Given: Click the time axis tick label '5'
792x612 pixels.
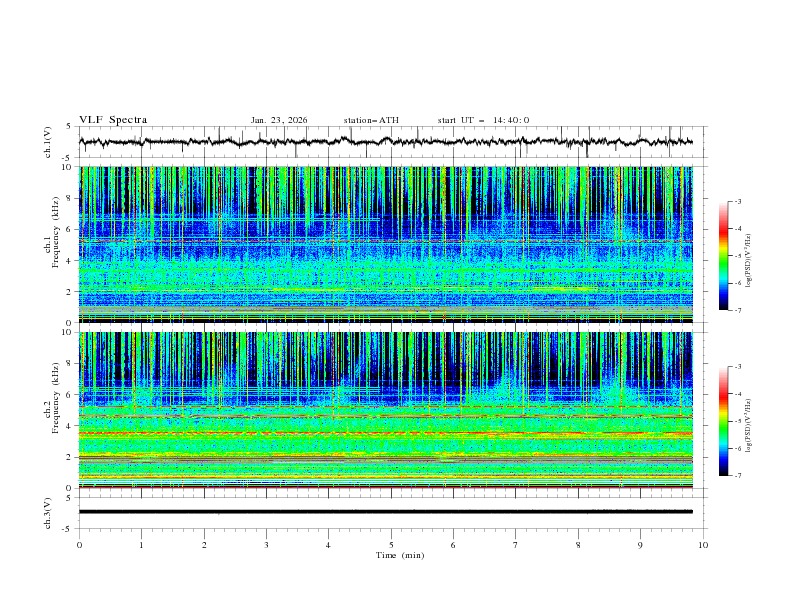Looking at the screenshot, I should pyautogui.click(x=391, y=545).
